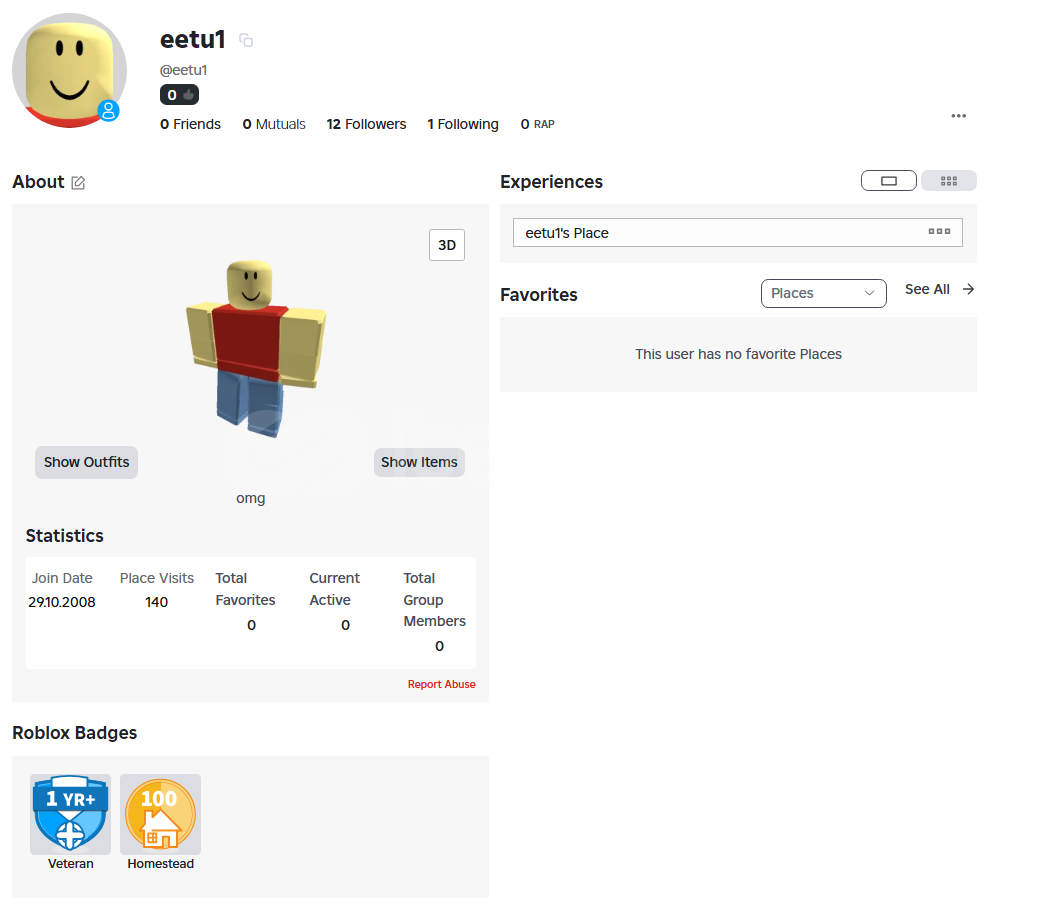Click Report Abuse link
Image resolution: width=1064 pixels, height=907 pixels.
click(x=441, y=684)
